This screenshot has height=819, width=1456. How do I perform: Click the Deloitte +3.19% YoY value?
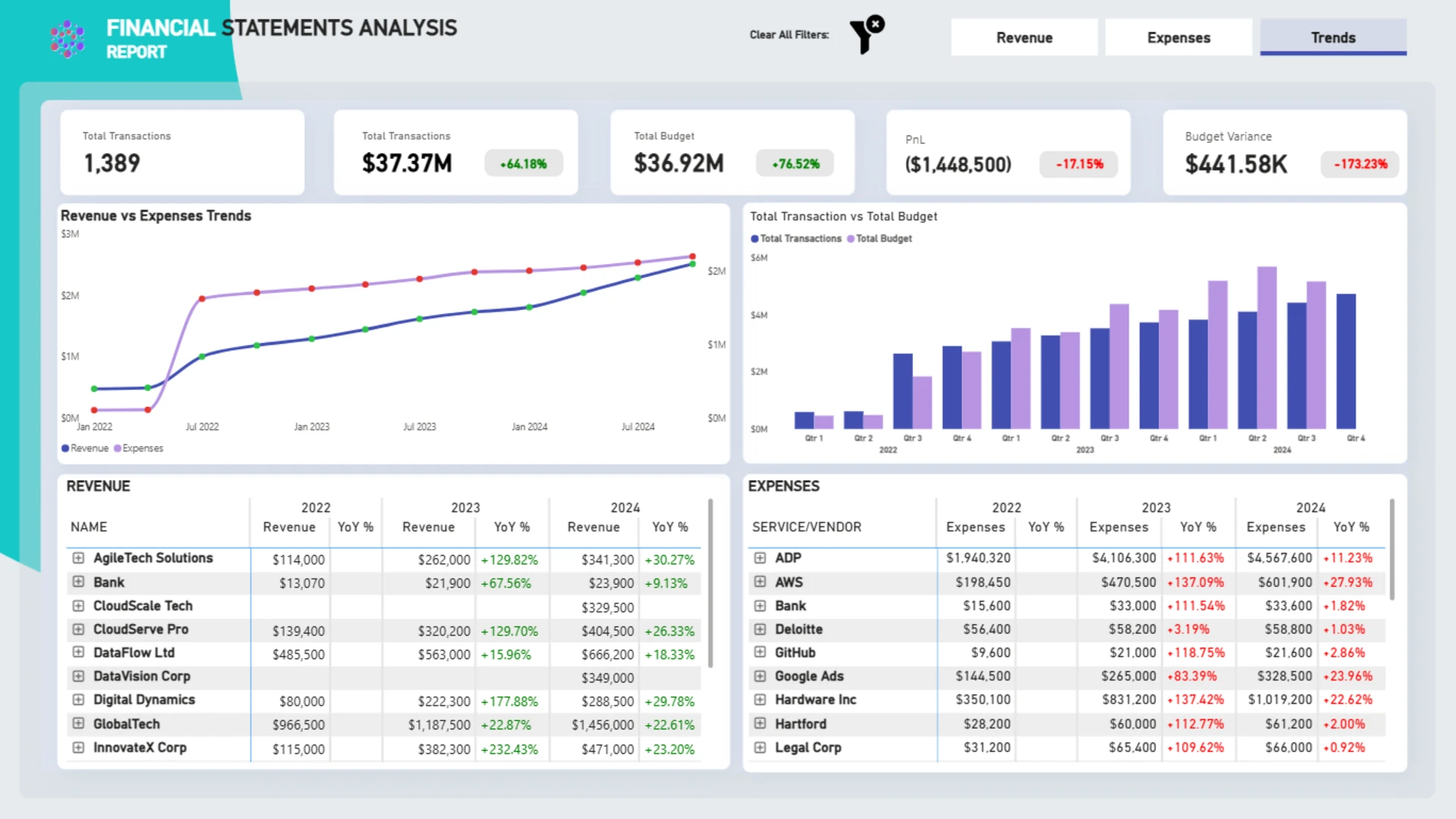pos(1188,629)
